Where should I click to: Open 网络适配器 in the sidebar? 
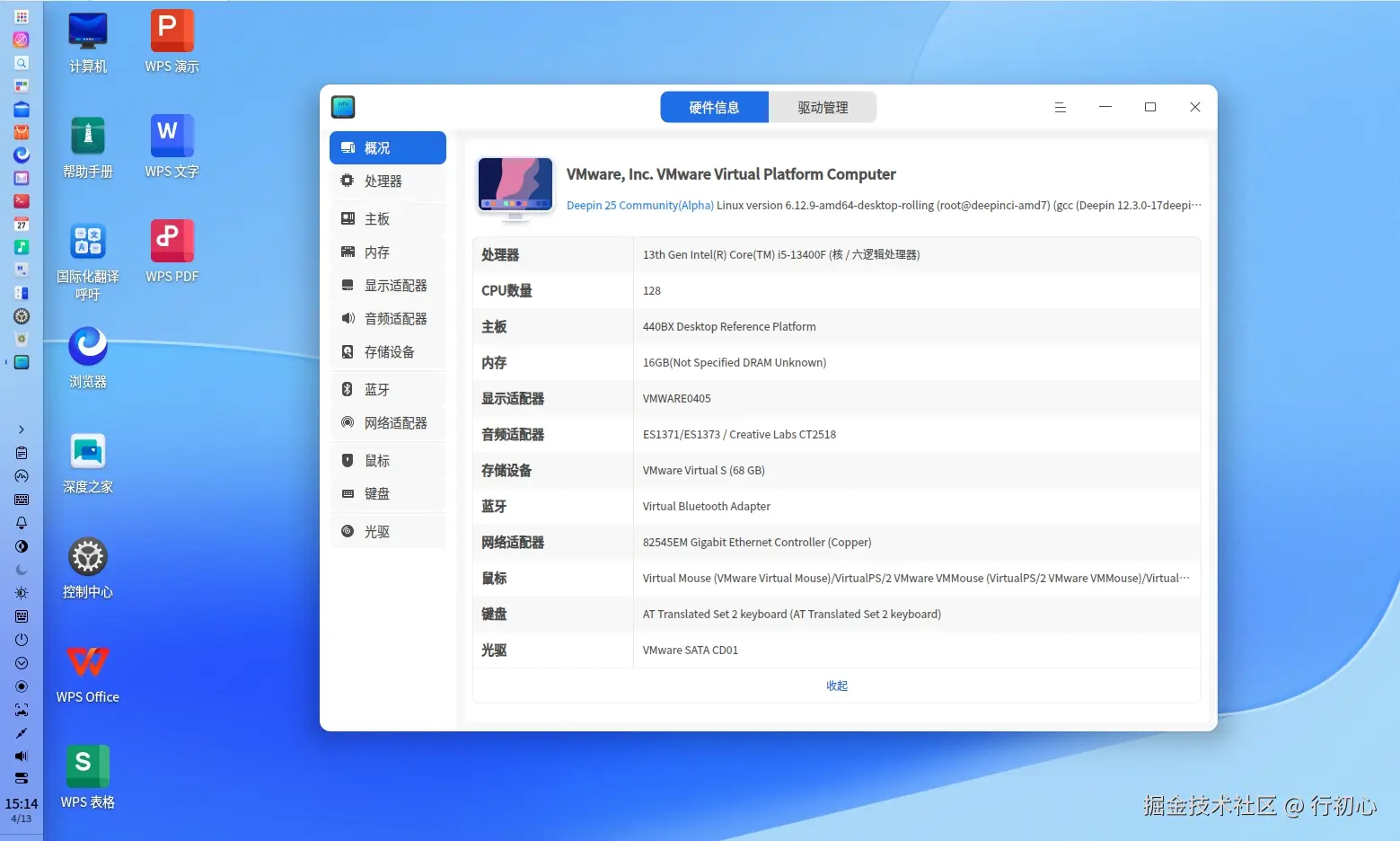pos(388,423)
